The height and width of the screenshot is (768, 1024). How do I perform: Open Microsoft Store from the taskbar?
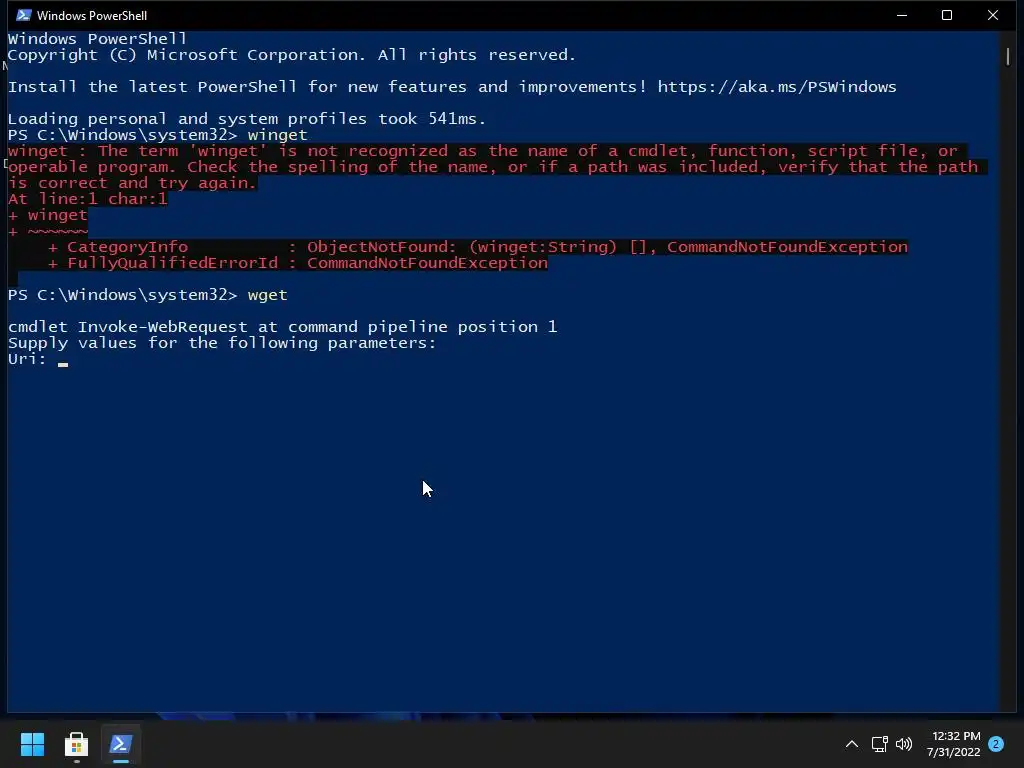tap(76, 744)
